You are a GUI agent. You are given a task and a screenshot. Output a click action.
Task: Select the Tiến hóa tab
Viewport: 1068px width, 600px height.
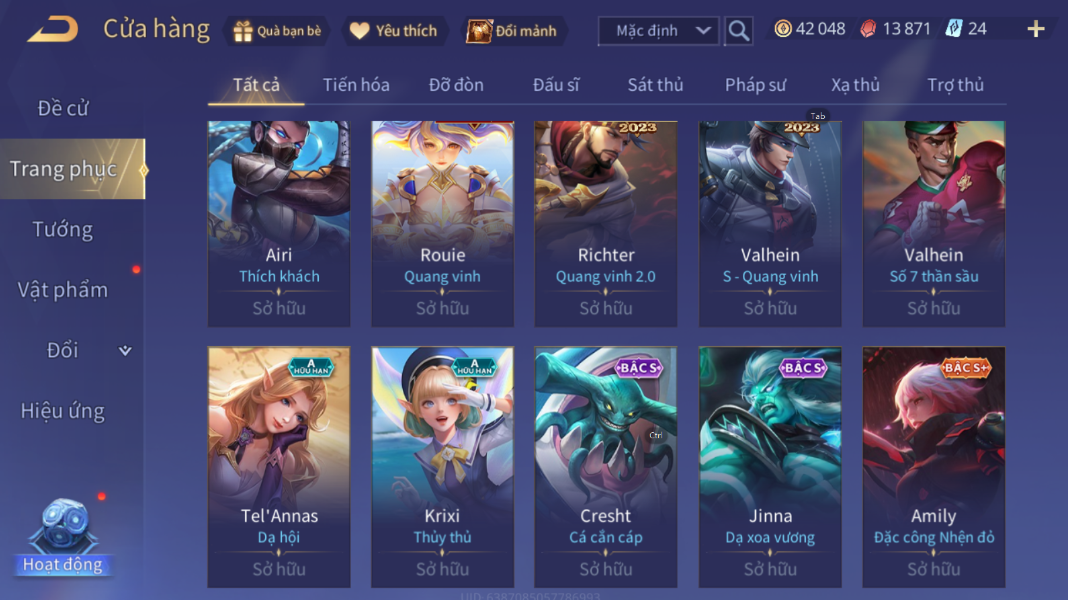pos(356,84)
